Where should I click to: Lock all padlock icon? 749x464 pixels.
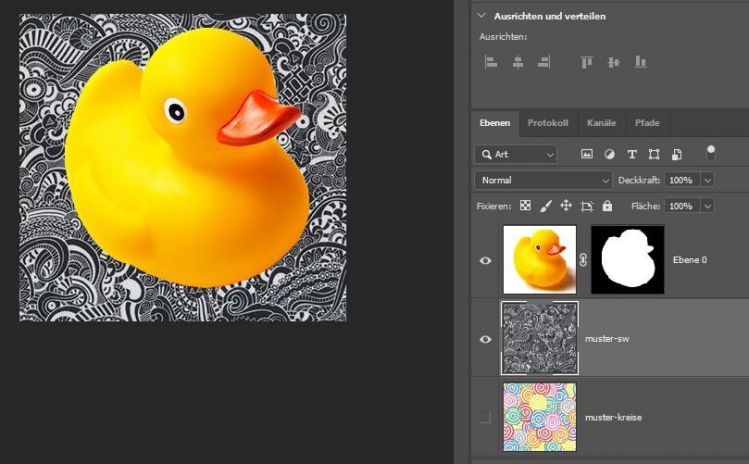coord(607,205)
